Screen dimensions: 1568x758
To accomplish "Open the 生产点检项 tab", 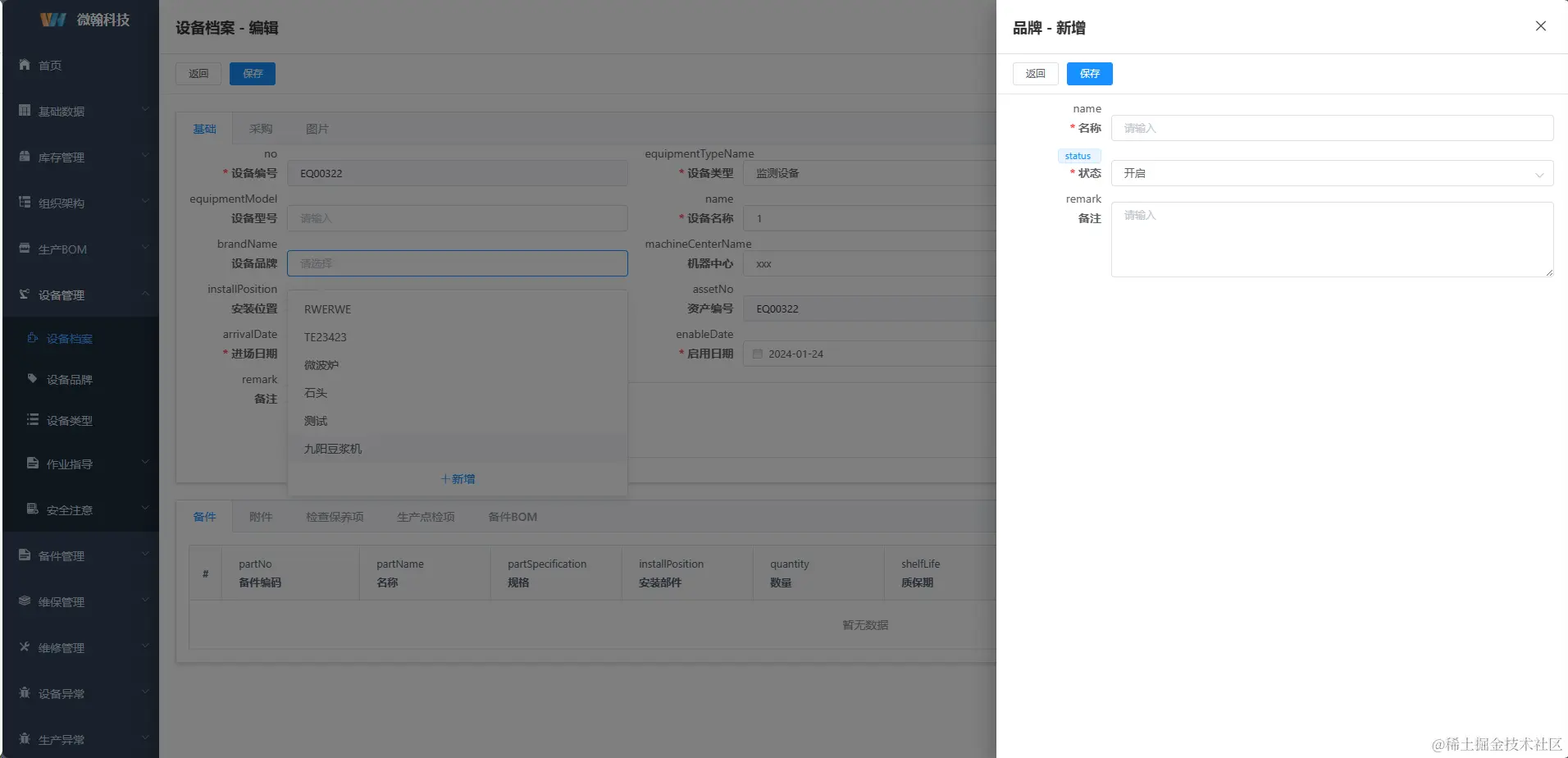I will pos(426,517).
